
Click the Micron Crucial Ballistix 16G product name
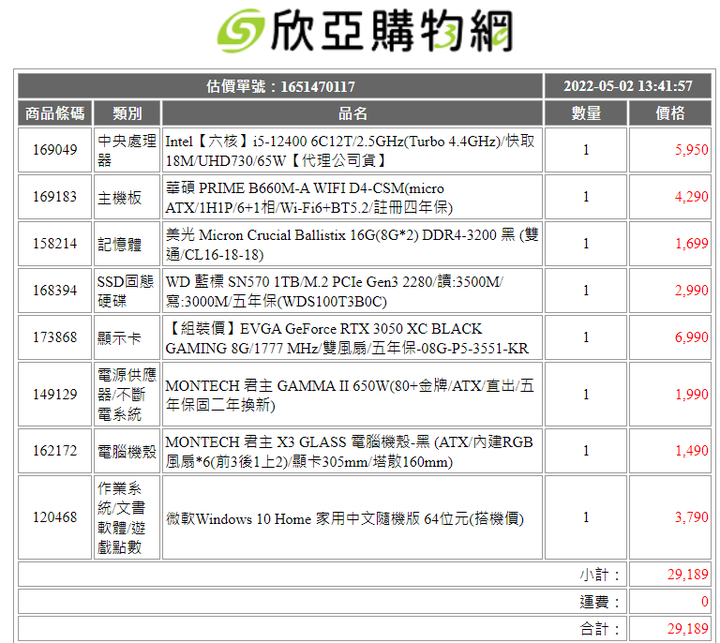(x=352, y=244)
